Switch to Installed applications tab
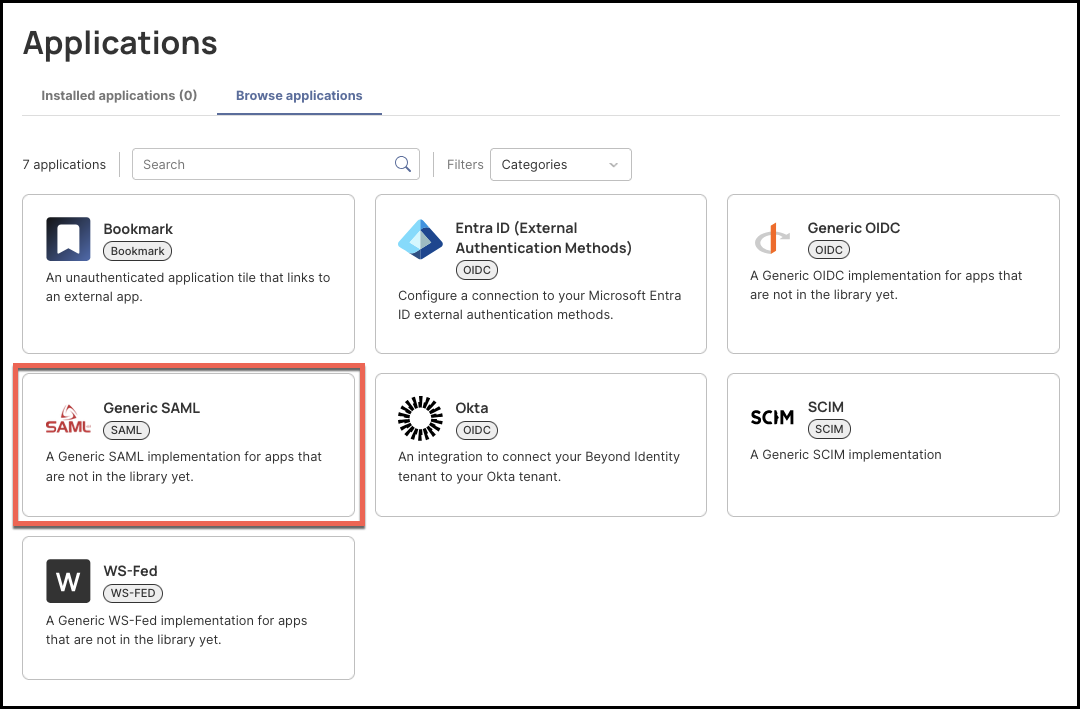 point(119,96)
